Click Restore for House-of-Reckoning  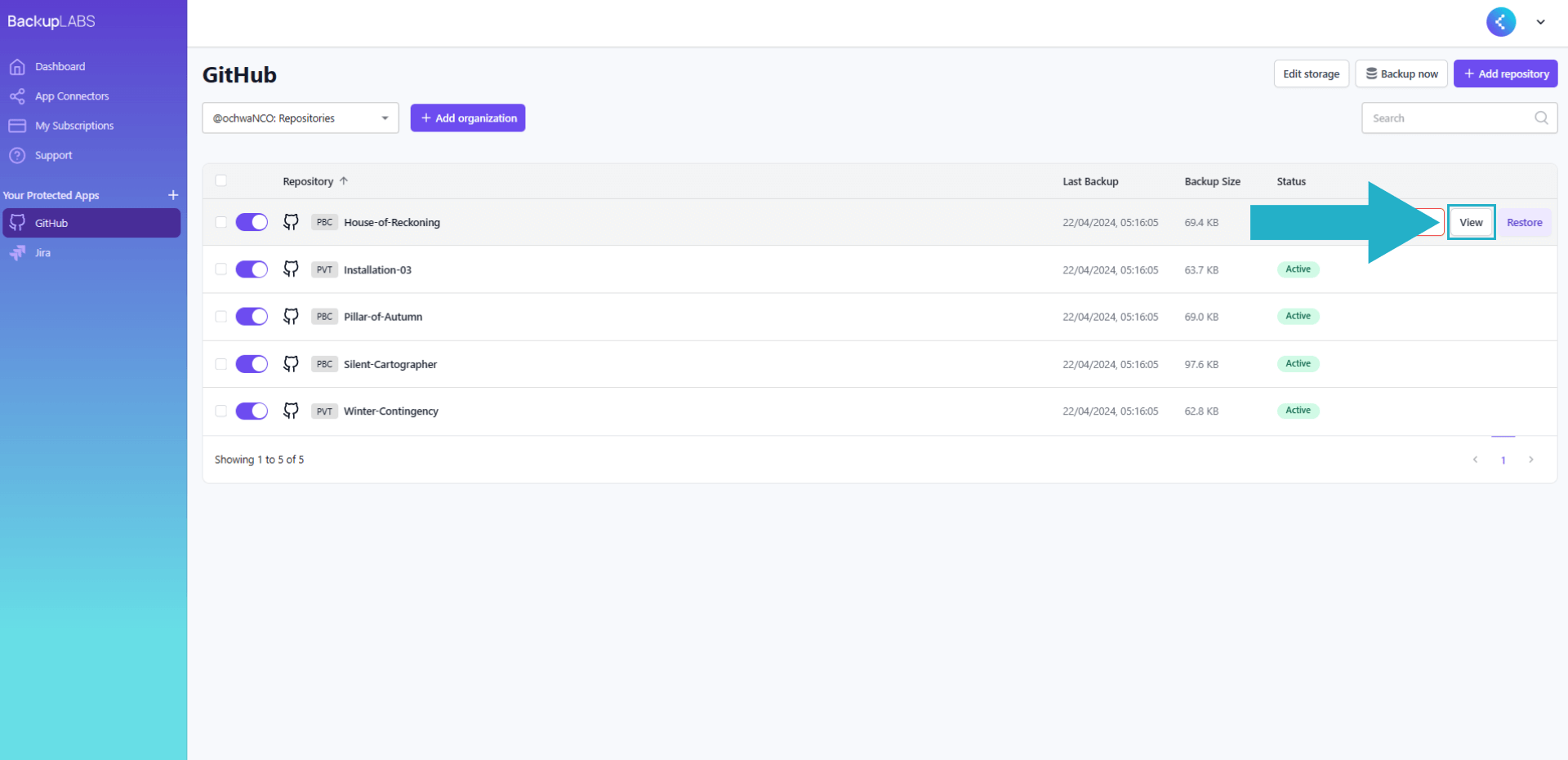[x=1524, y=222]
